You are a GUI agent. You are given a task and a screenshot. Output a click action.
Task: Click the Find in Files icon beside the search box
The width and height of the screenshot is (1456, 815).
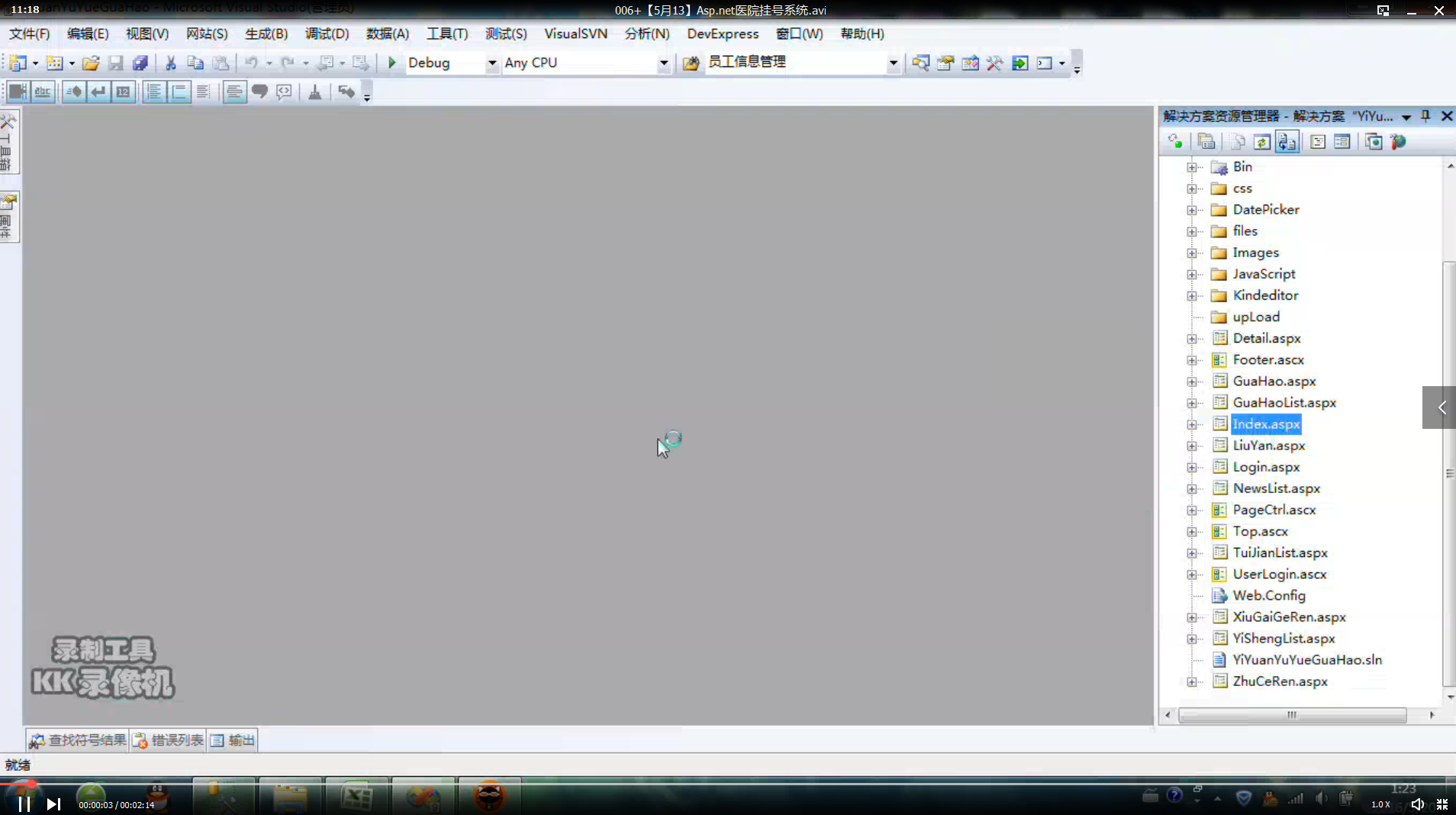pos(691,63)
